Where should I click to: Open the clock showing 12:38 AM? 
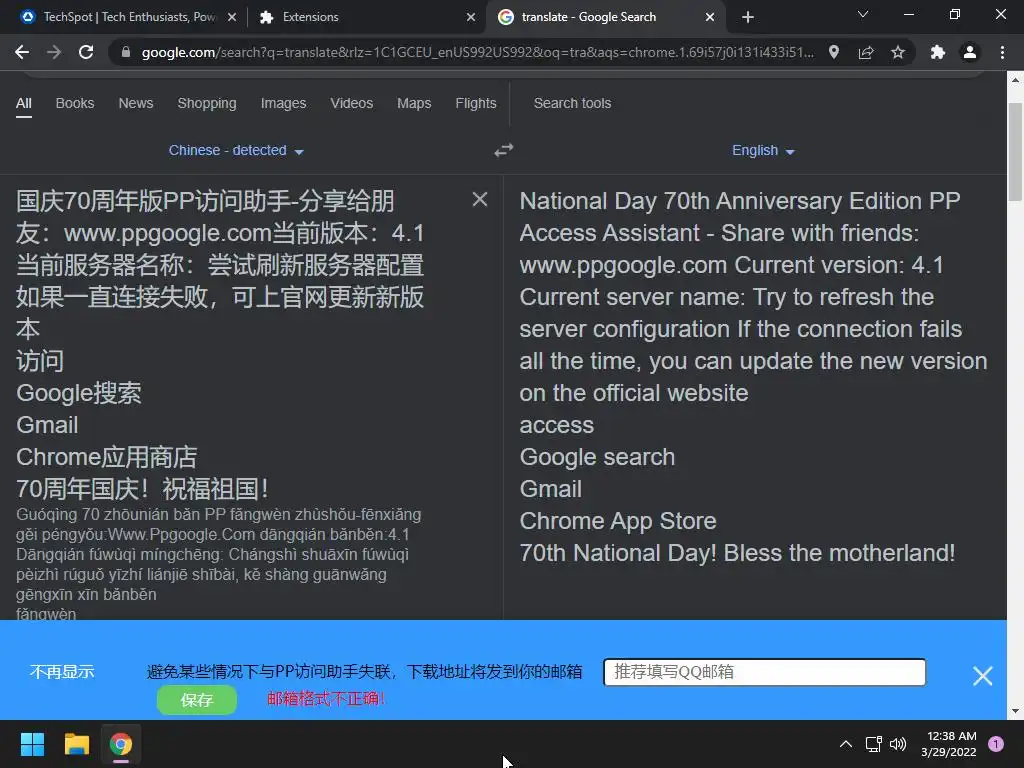[948, 744]
